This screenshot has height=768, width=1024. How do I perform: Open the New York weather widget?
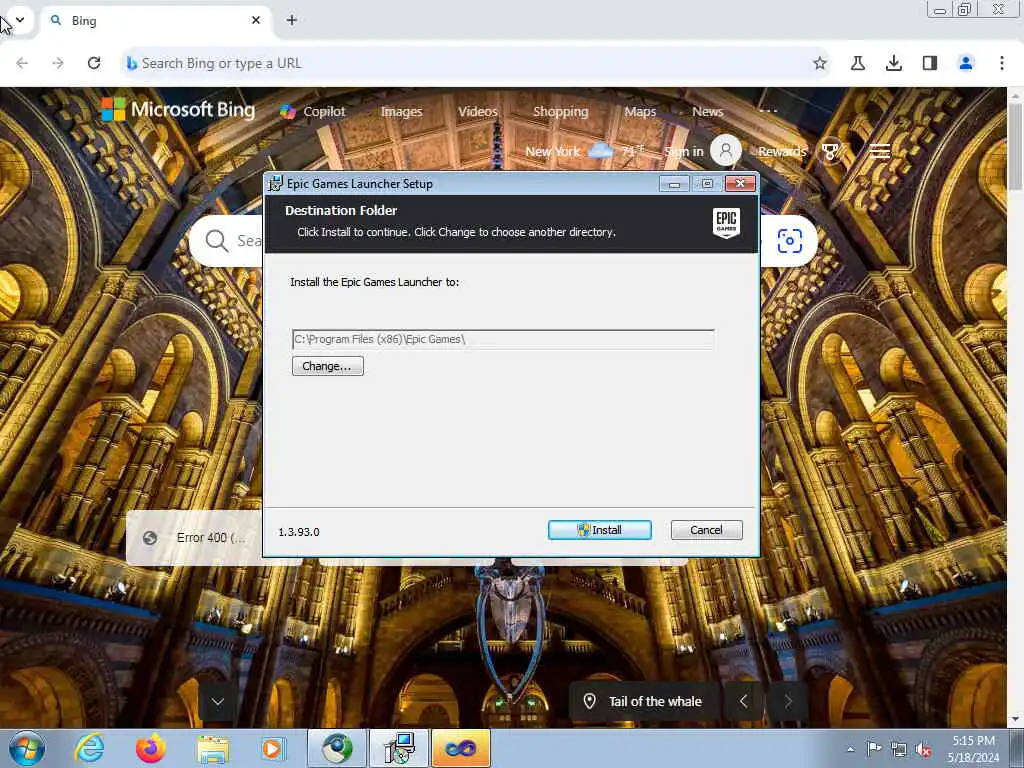click(x=584, y=151)
